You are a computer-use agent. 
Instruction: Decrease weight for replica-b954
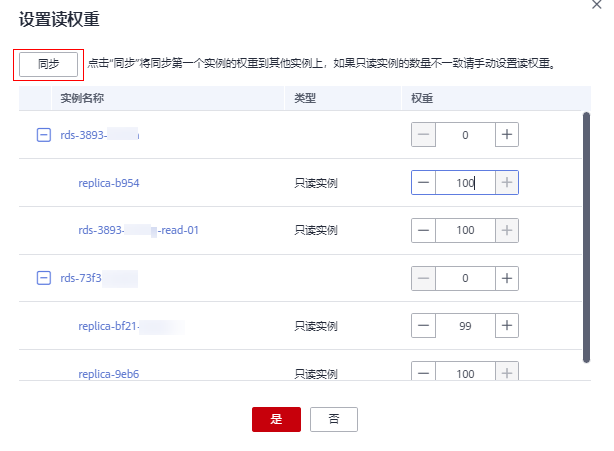pyautogui.click(x=423, y=183)
